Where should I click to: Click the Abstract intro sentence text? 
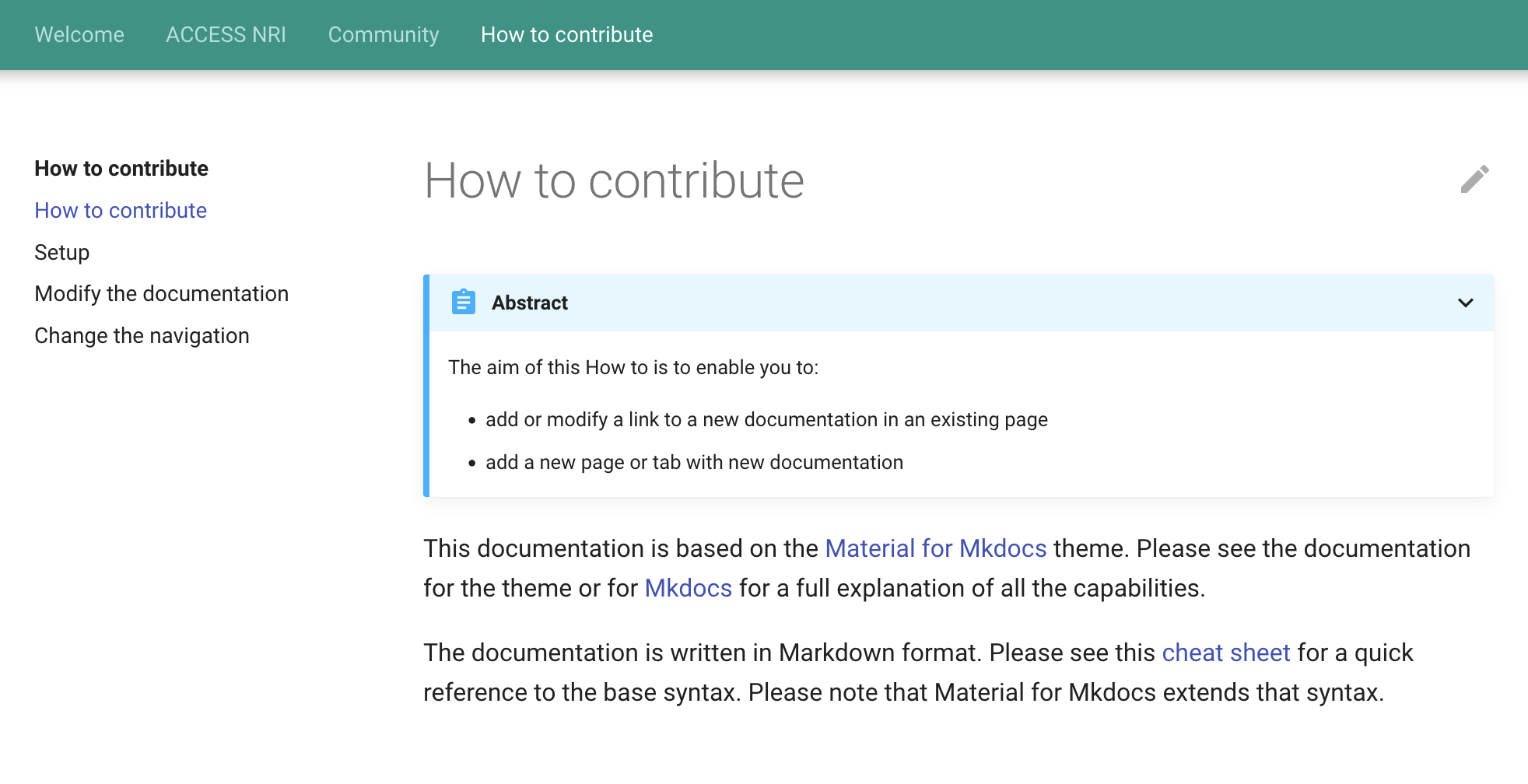633,368
